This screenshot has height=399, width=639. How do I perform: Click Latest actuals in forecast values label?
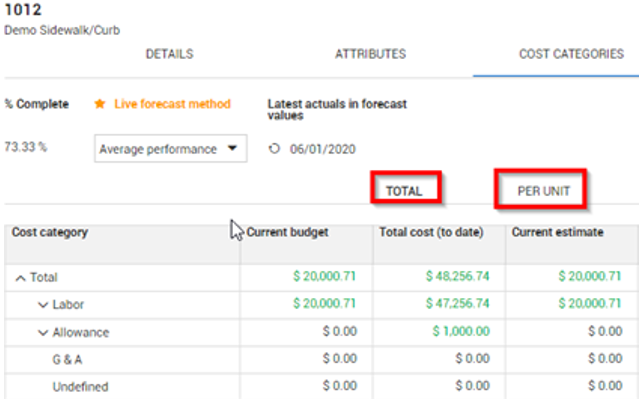point(337,110)
